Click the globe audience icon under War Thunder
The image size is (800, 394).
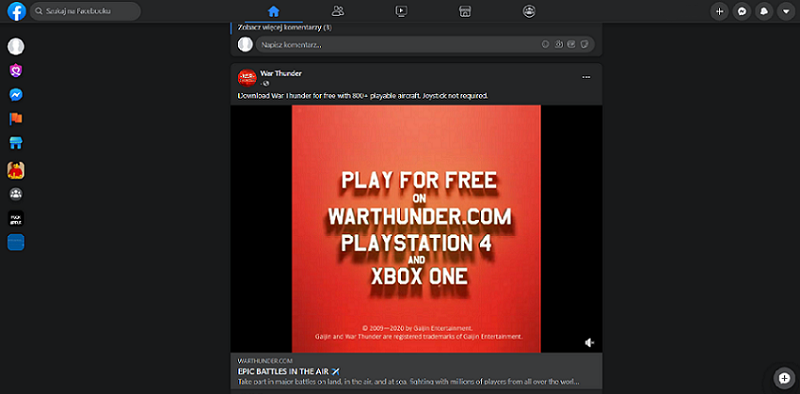tap(266, 83)
